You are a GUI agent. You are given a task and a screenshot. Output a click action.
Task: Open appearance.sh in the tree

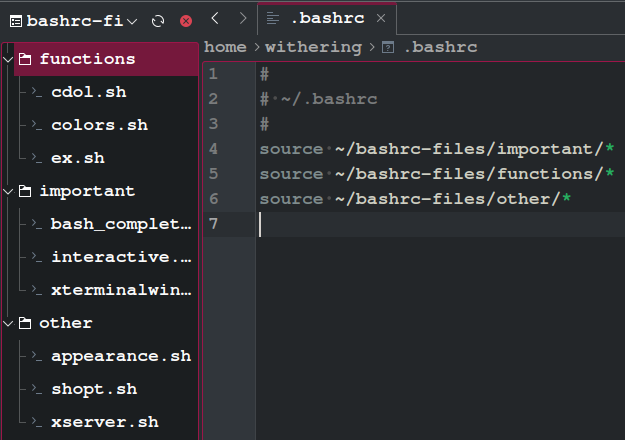pyautogui.click(x=121, y=356)
